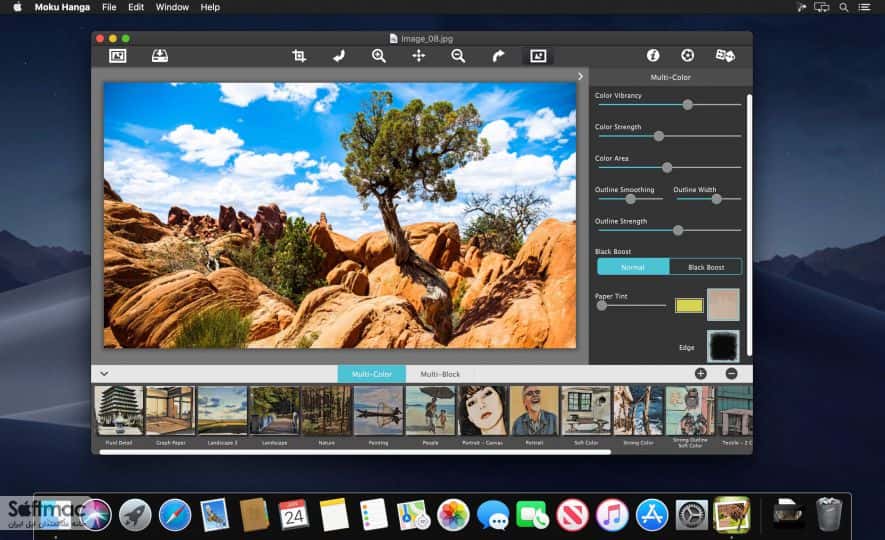Viewport: 885px width, 540px height.
Task: Open Photos from the Dock
Action: (x=453, y=515)
